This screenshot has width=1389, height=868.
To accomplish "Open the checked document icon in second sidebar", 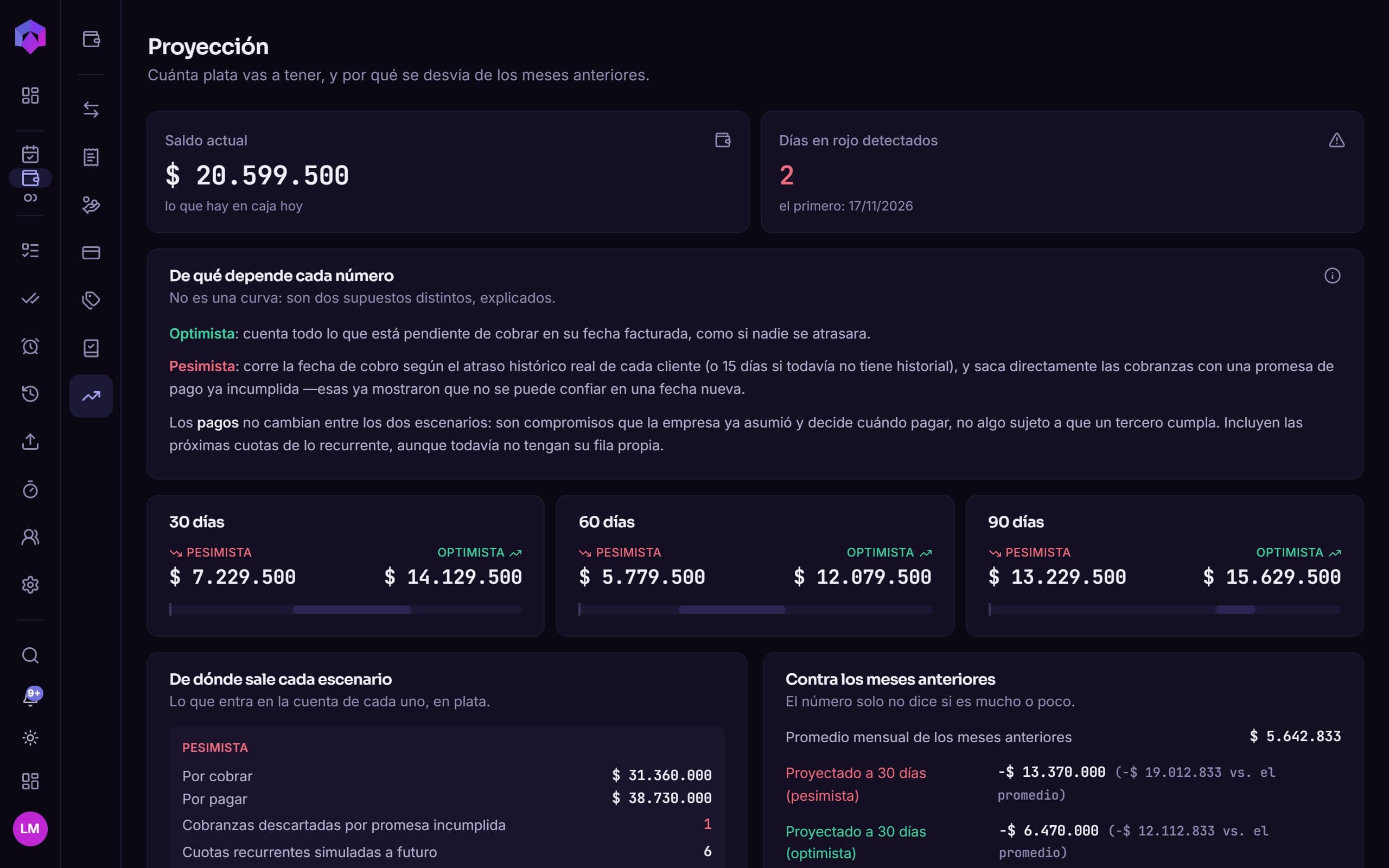I will tap(91, 348).
